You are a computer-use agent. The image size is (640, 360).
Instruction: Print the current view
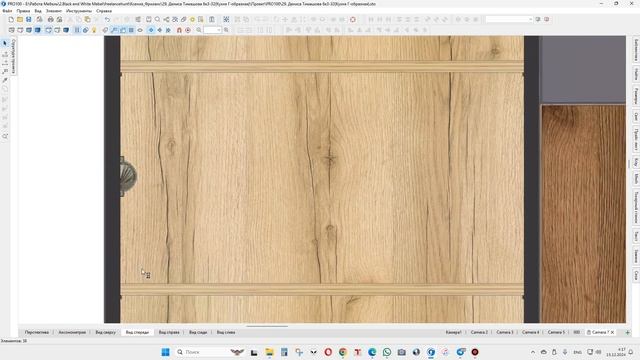(x=51, y=20)
